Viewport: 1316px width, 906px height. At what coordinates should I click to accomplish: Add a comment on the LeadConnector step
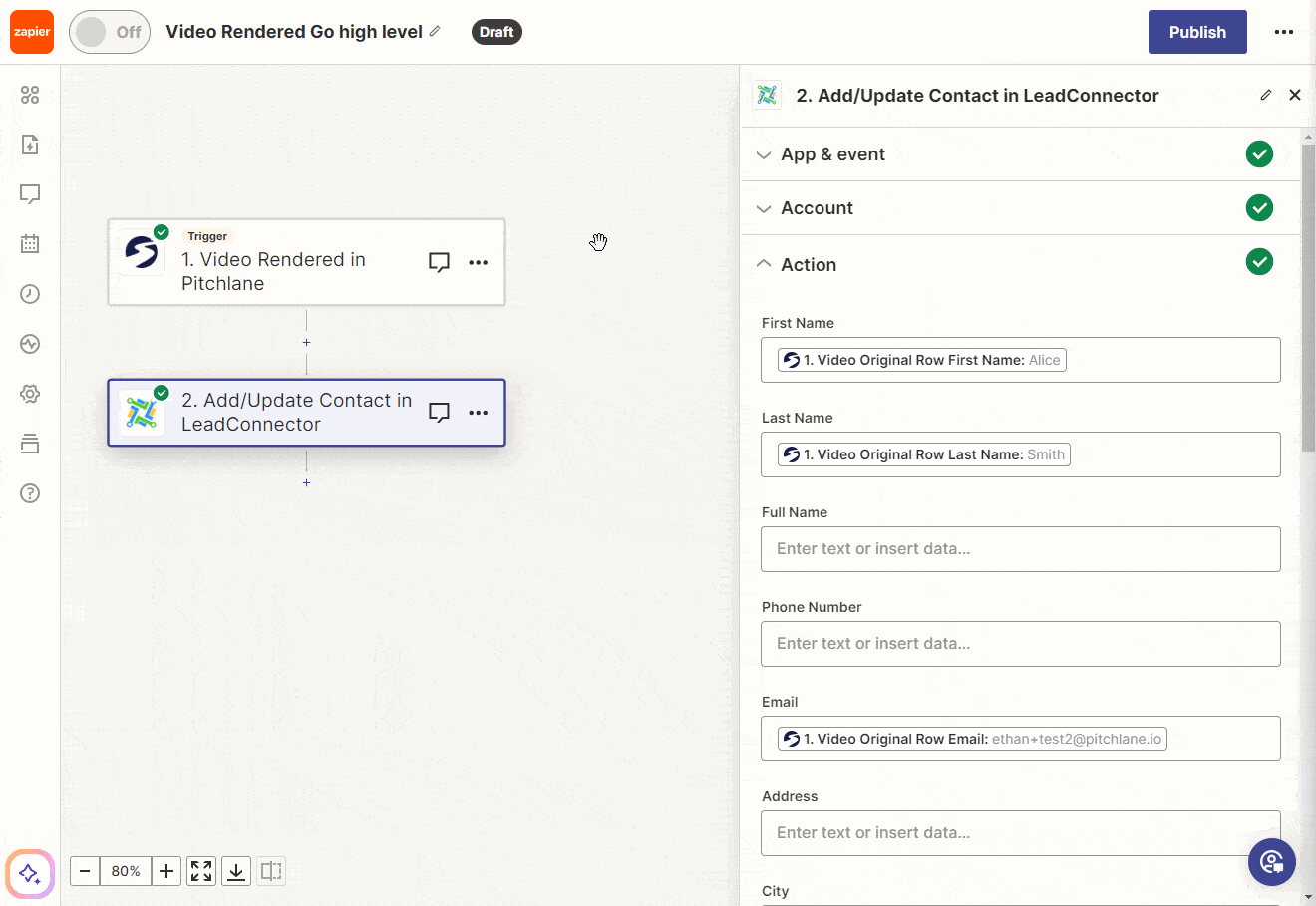(x=439, y=412)
